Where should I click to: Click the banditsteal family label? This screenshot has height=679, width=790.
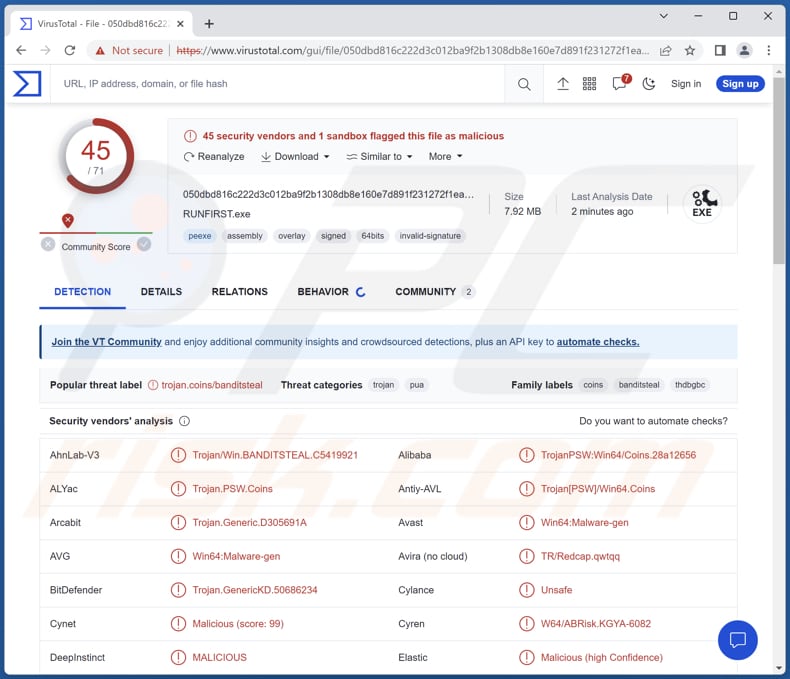click(639, 385)
